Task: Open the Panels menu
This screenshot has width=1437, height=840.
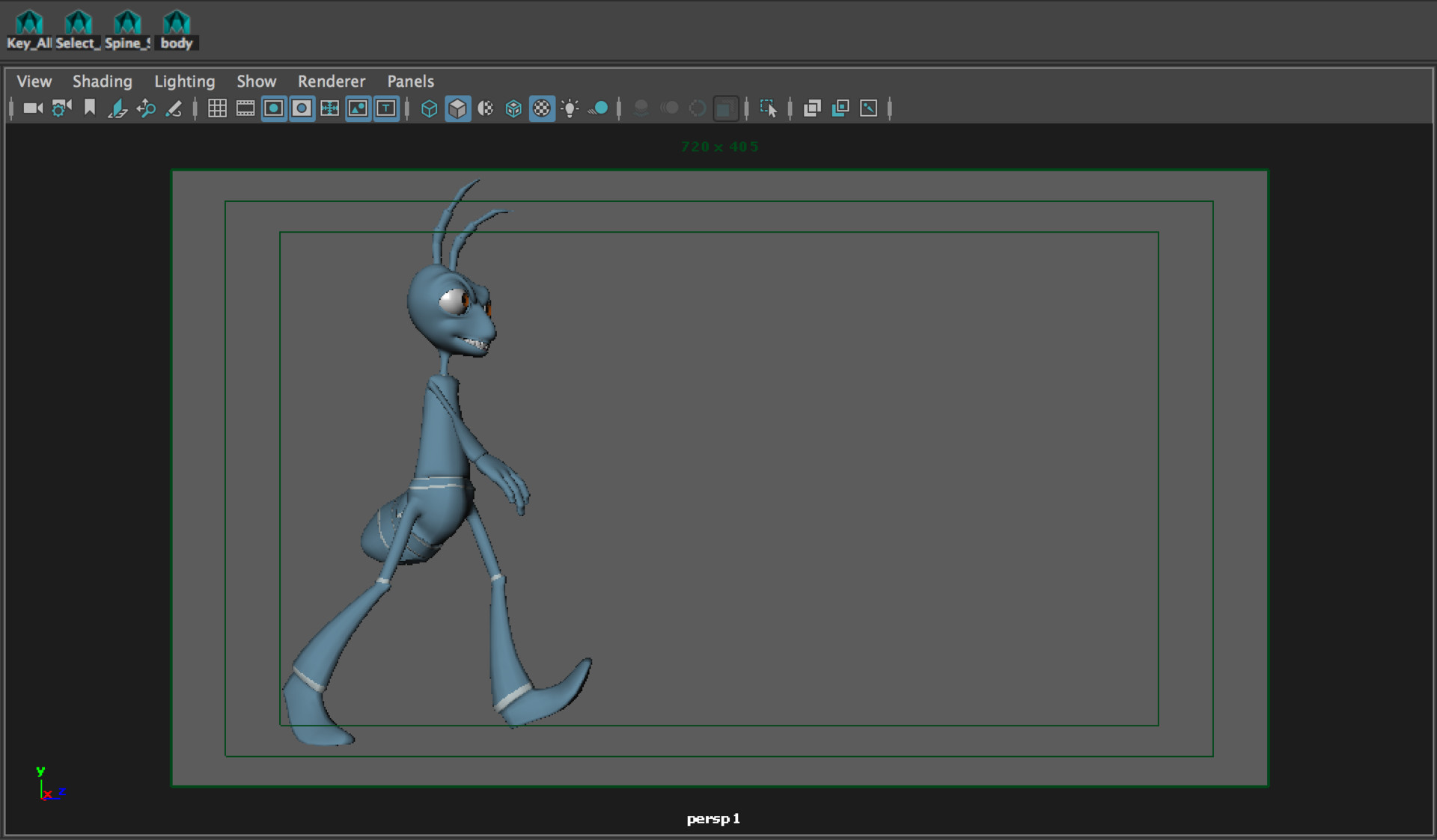Action: pos(411,81)
